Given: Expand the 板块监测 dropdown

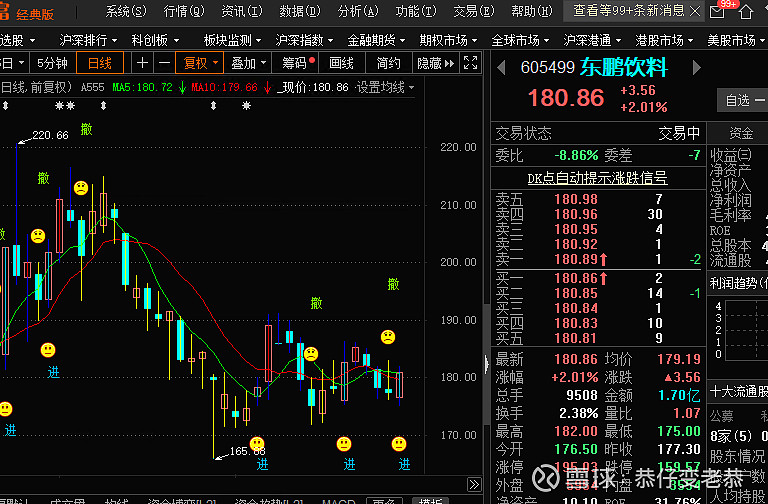Looking at the screenshot, I should 233,40.
